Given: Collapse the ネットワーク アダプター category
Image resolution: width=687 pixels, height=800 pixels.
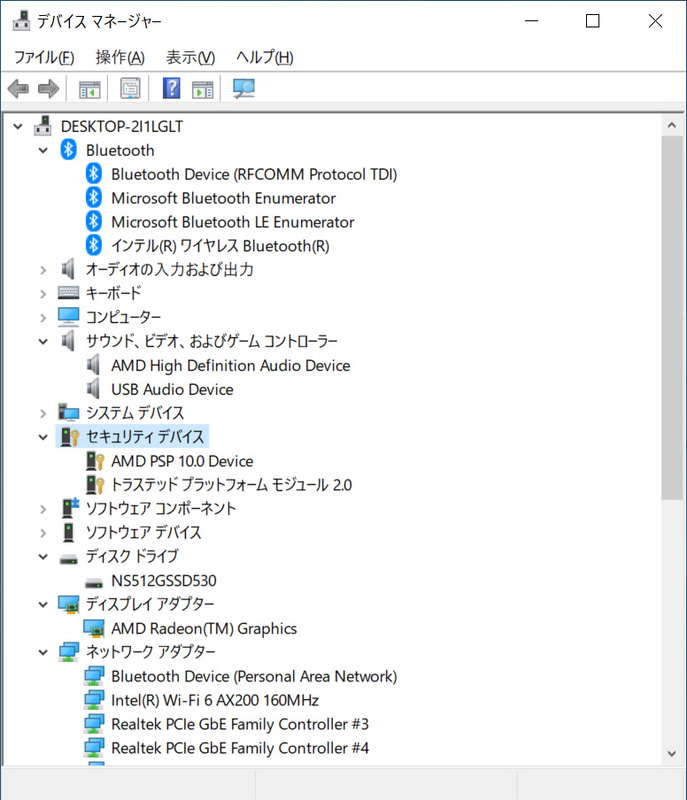Looking at the screenshot, I should click(x=43, y=652).
